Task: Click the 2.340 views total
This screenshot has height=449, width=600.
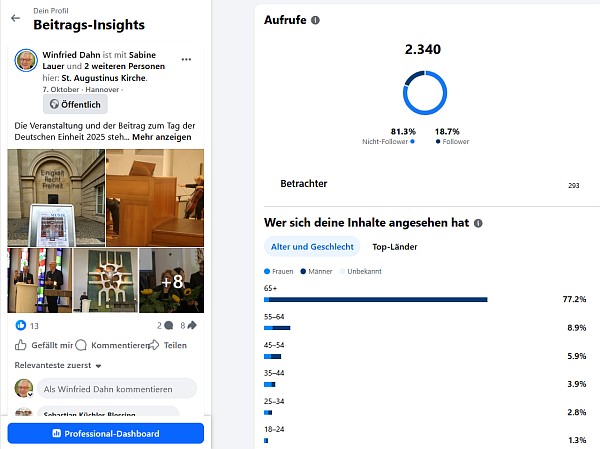Action: 423,49
